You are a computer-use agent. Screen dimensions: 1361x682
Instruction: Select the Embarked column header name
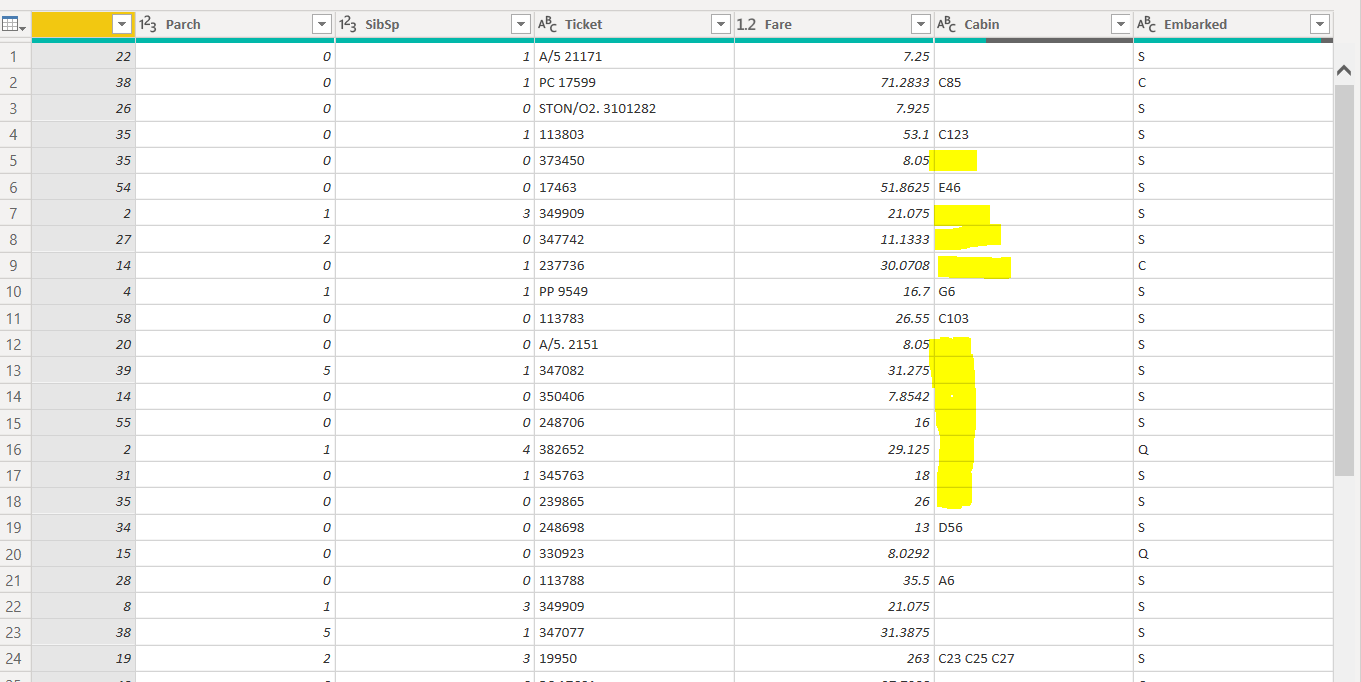(1195, 24)
